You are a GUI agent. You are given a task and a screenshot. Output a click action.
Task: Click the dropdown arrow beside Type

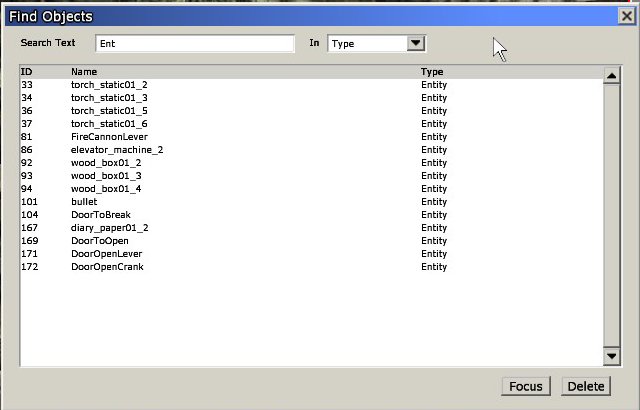click(417, 44)
